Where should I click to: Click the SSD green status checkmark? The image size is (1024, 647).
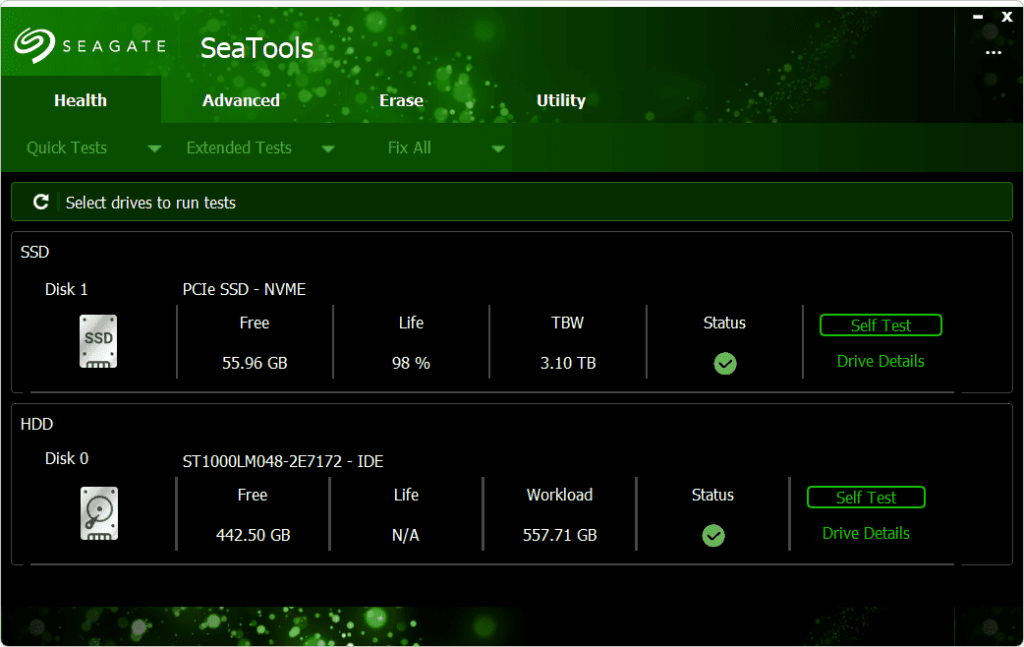(x=725, y=364)
